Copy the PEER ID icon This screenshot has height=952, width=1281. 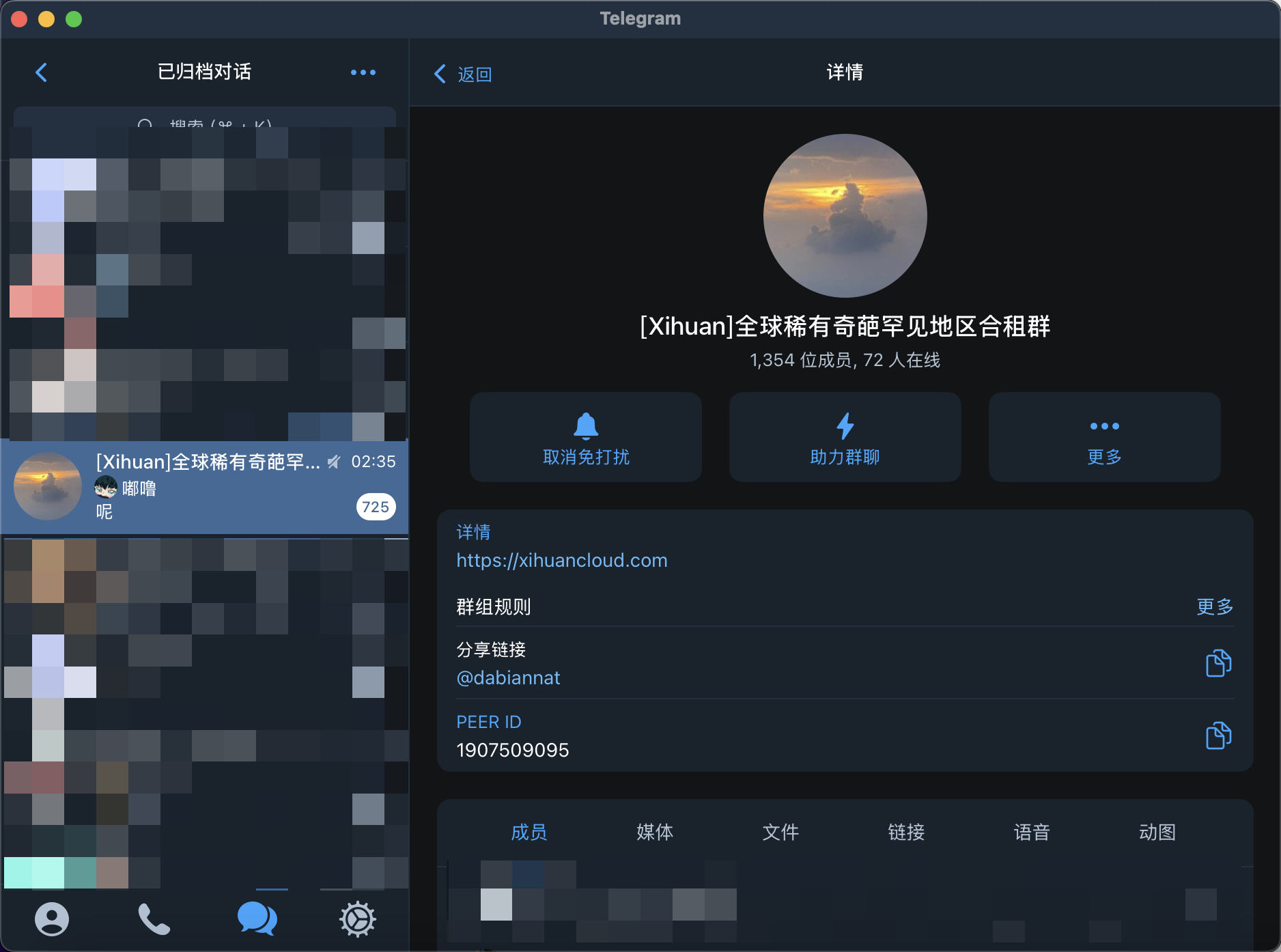tap(1218, 736)
